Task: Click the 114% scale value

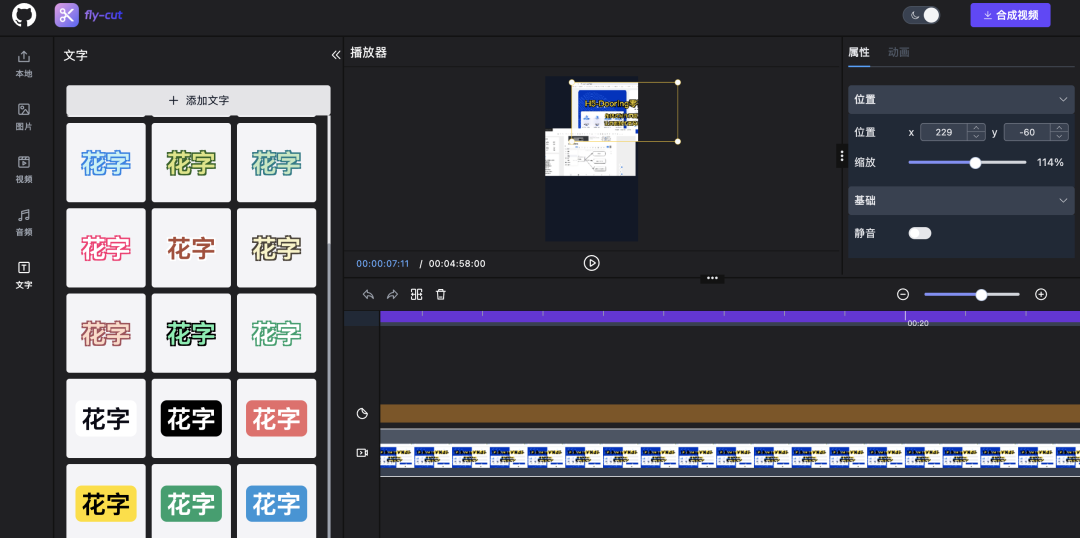Action: click(1050, 163)
